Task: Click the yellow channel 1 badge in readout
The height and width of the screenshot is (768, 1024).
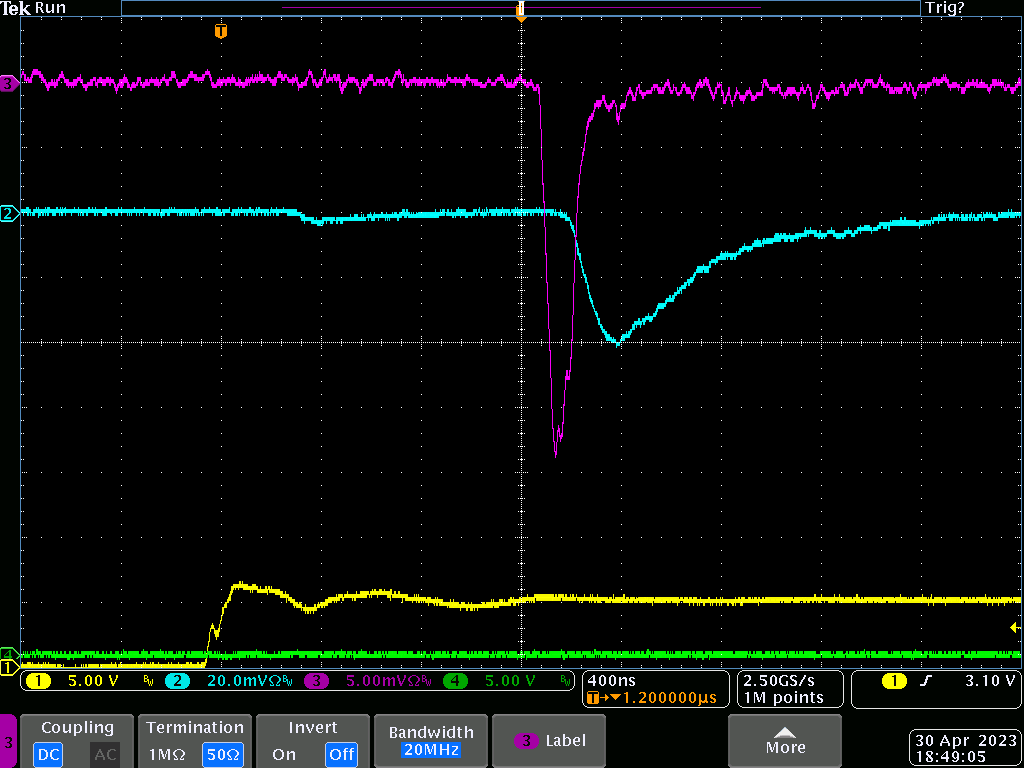Action: [x=38, y=681]
